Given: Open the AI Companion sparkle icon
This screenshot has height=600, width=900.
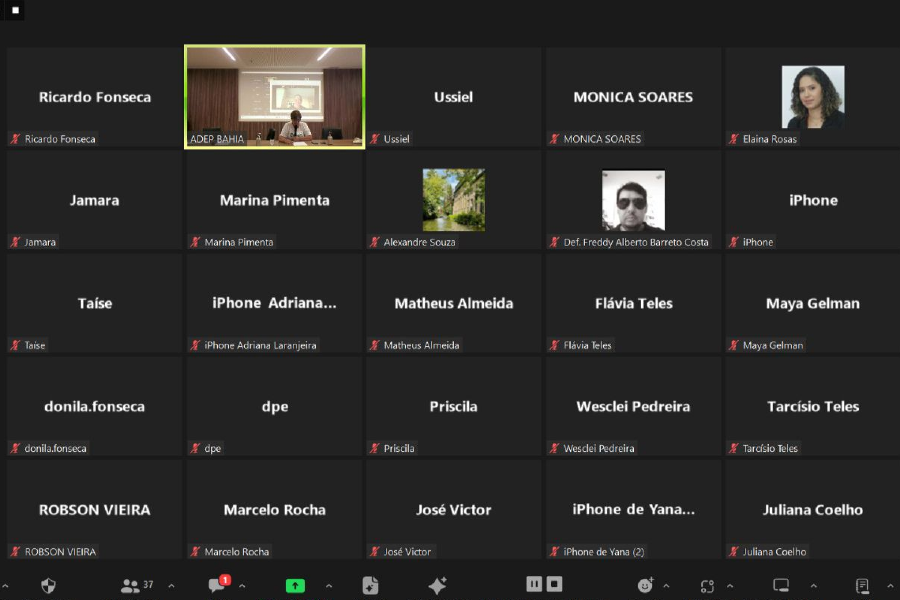Looking at the screenshot, I should (437, 586).
